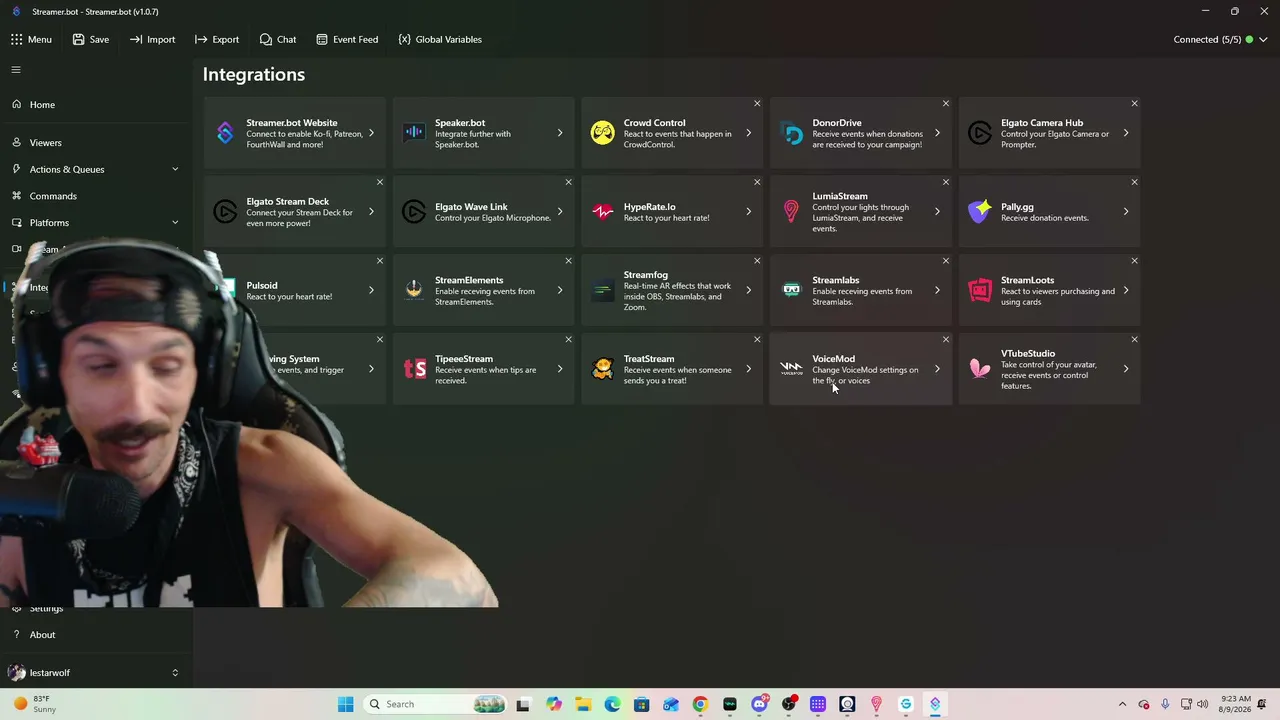Click the Elgato Camera Hub logo icon
Image resolution: width=1280 pixels, height=720 pixels.
coord(980,133)
